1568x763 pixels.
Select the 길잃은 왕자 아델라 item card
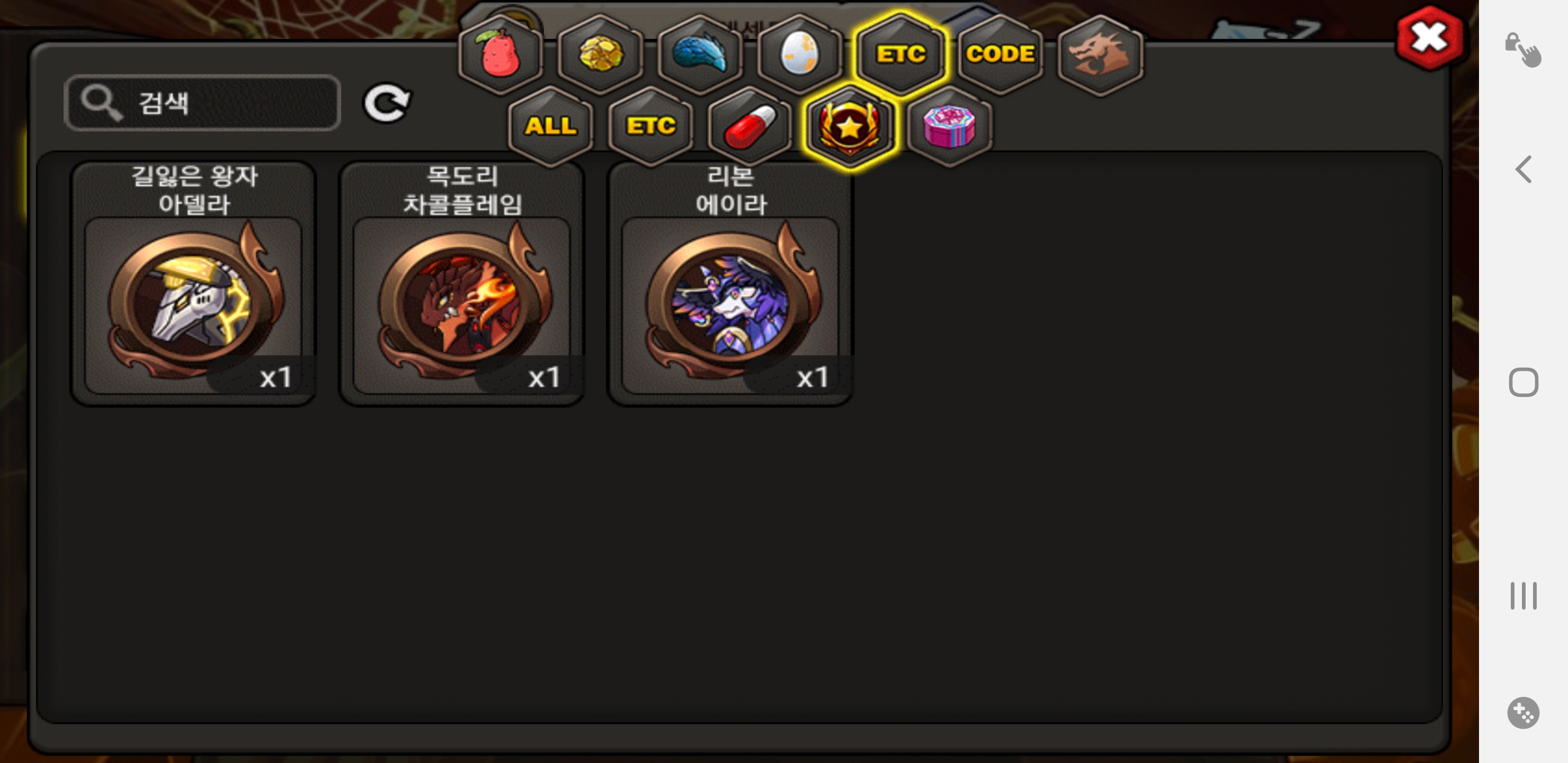pos(193,283)
